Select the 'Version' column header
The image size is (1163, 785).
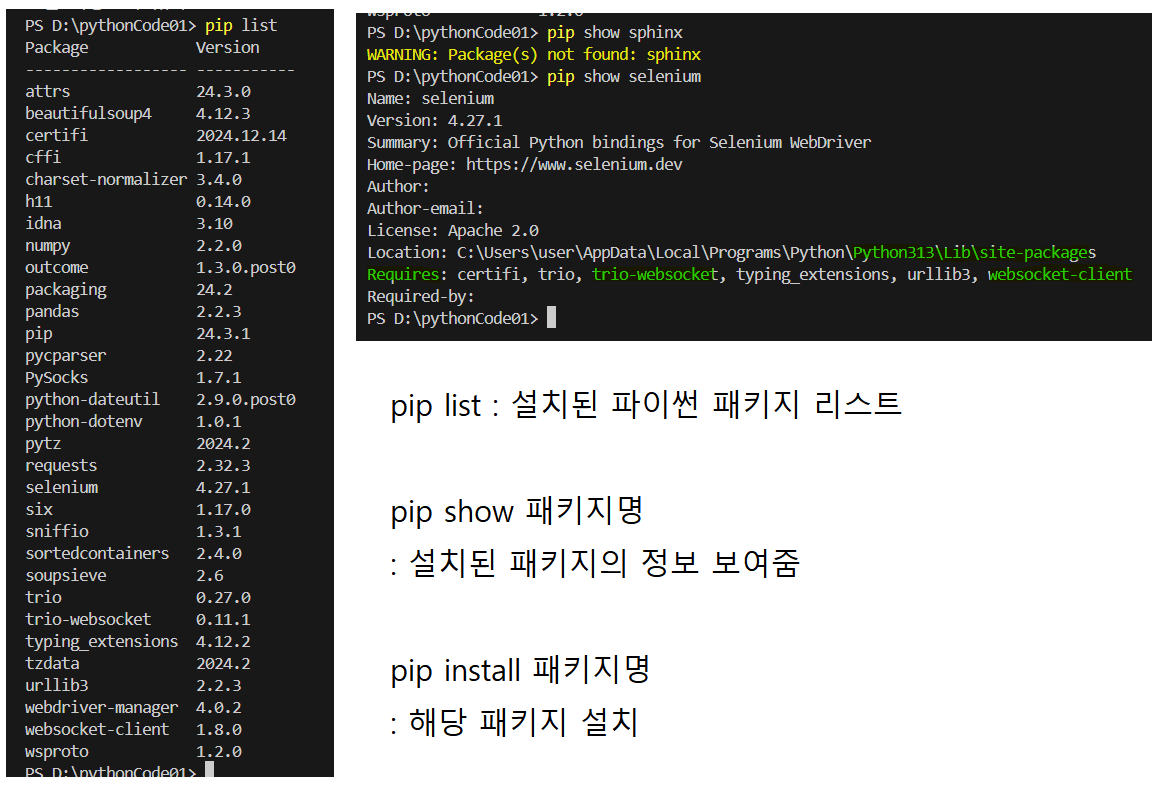[x=228, y=47]
